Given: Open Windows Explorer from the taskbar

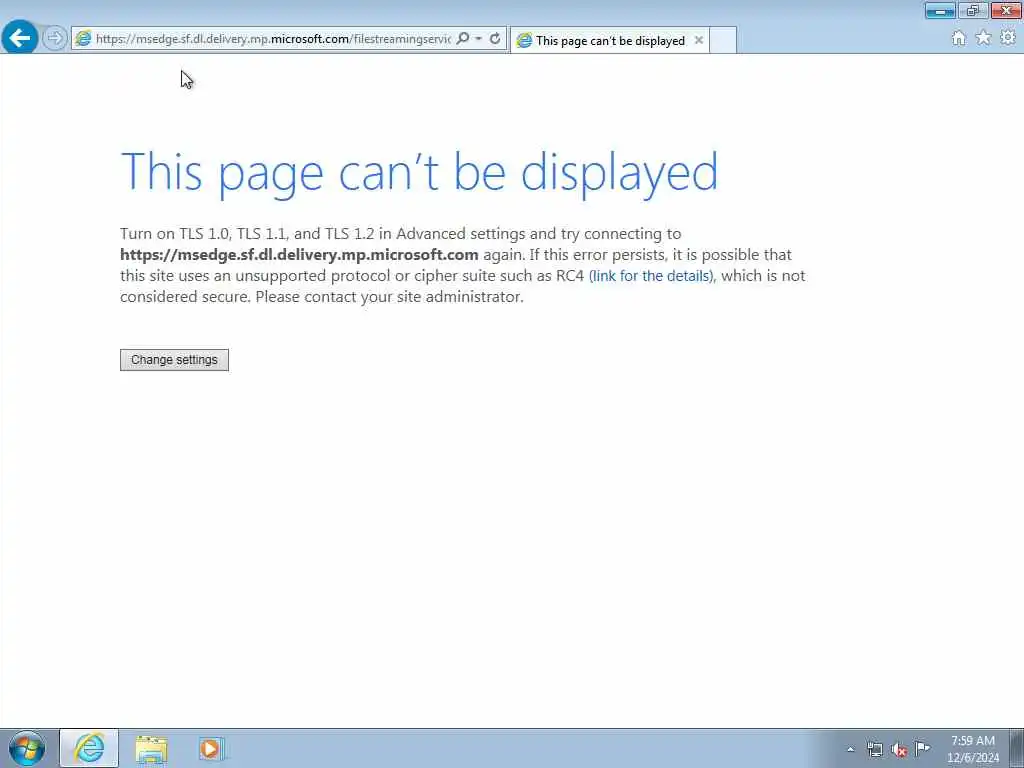Looking at the screenshot, I should click(151, 749).
